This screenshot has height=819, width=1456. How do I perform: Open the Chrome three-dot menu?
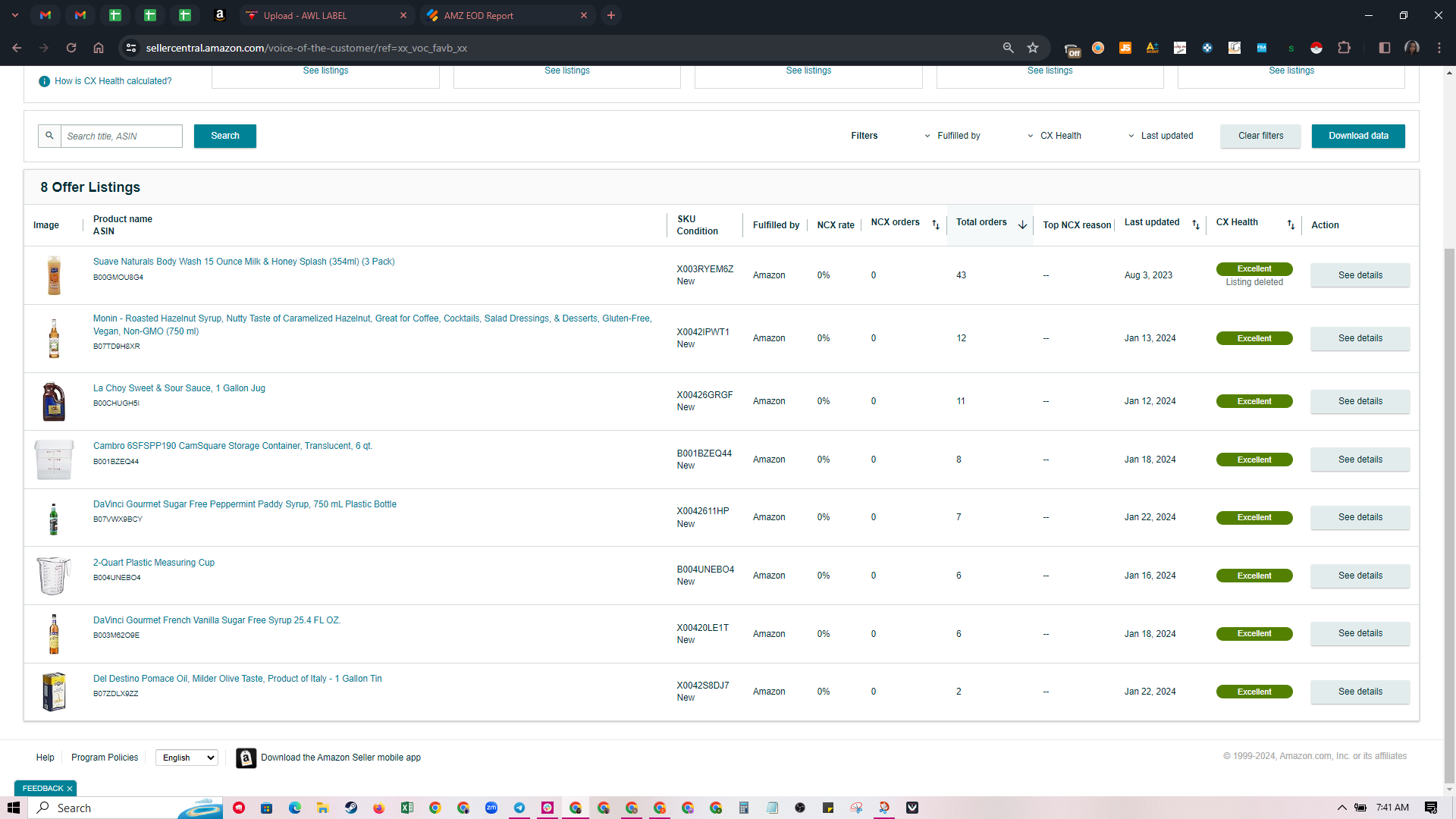[x=1439, y=48]
